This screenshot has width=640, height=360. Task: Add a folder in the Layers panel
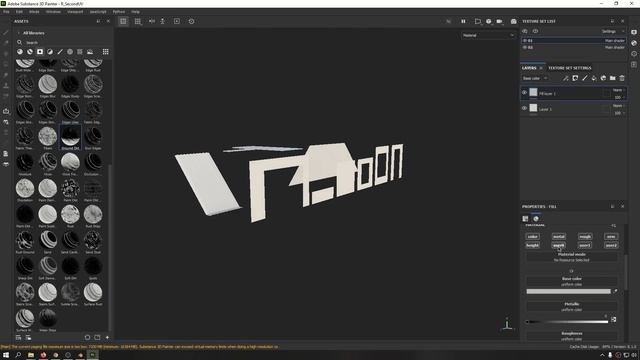pos(613,78)
